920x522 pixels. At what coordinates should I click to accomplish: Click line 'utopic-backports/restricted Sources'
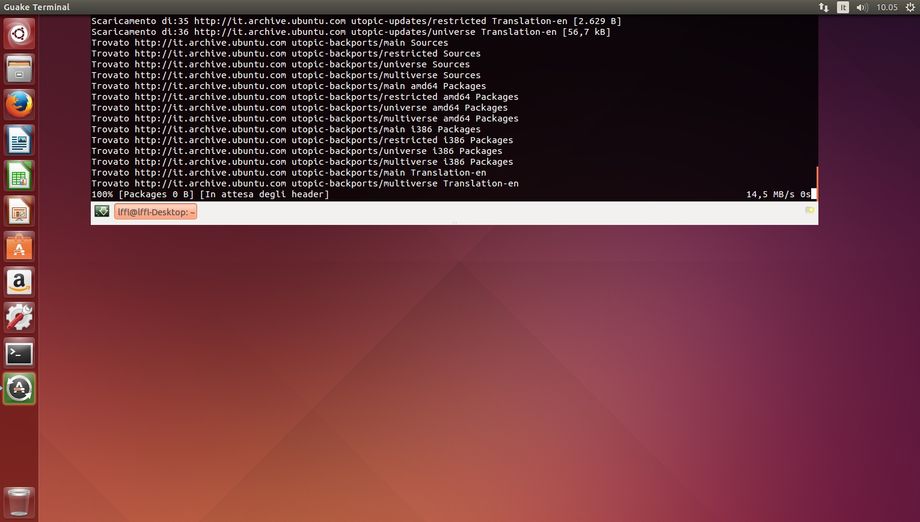click(286, 53)
